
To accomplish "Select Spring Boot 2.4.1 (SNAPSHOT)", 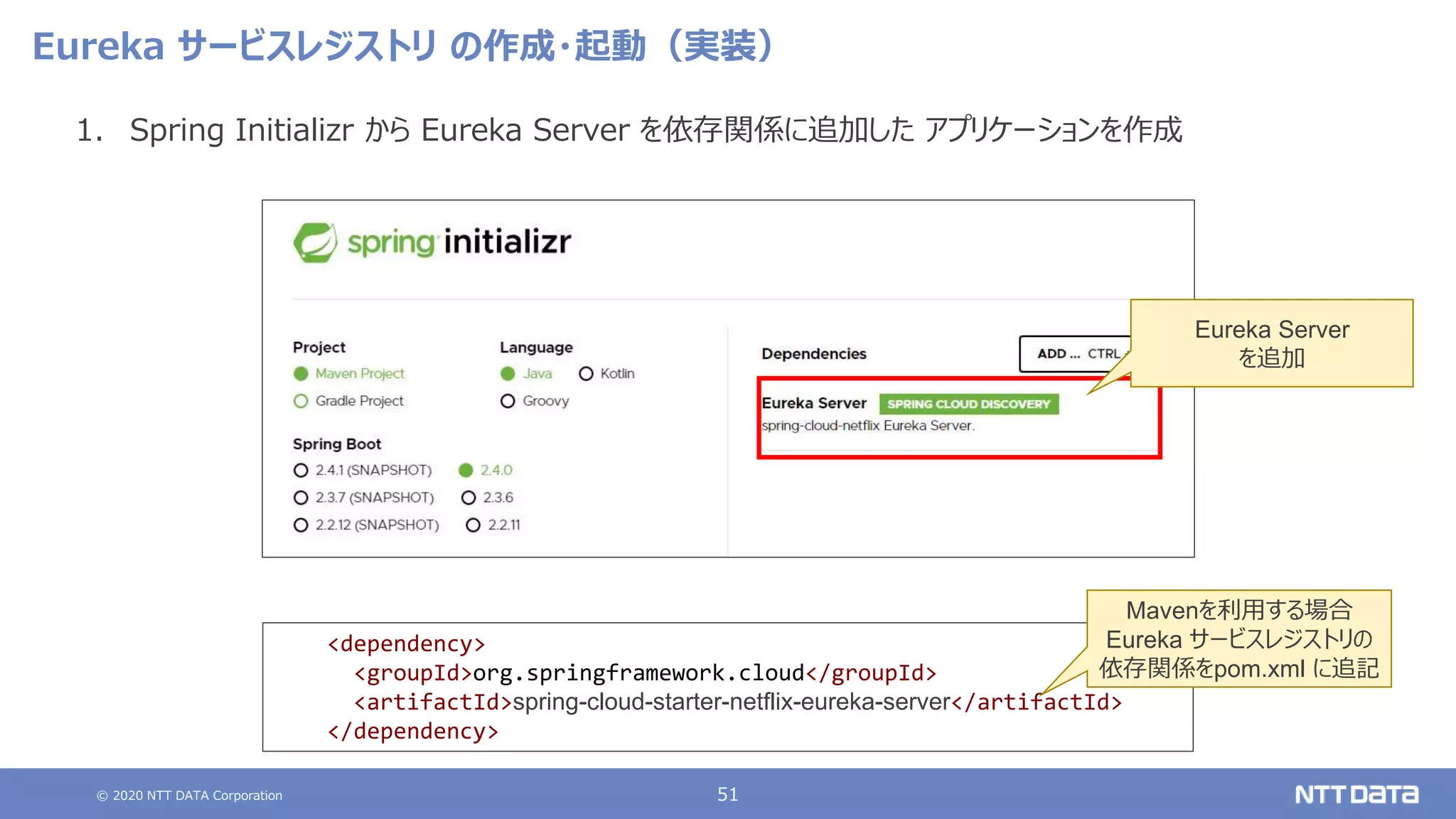I will pyautogui.click(x=301, y=471).
